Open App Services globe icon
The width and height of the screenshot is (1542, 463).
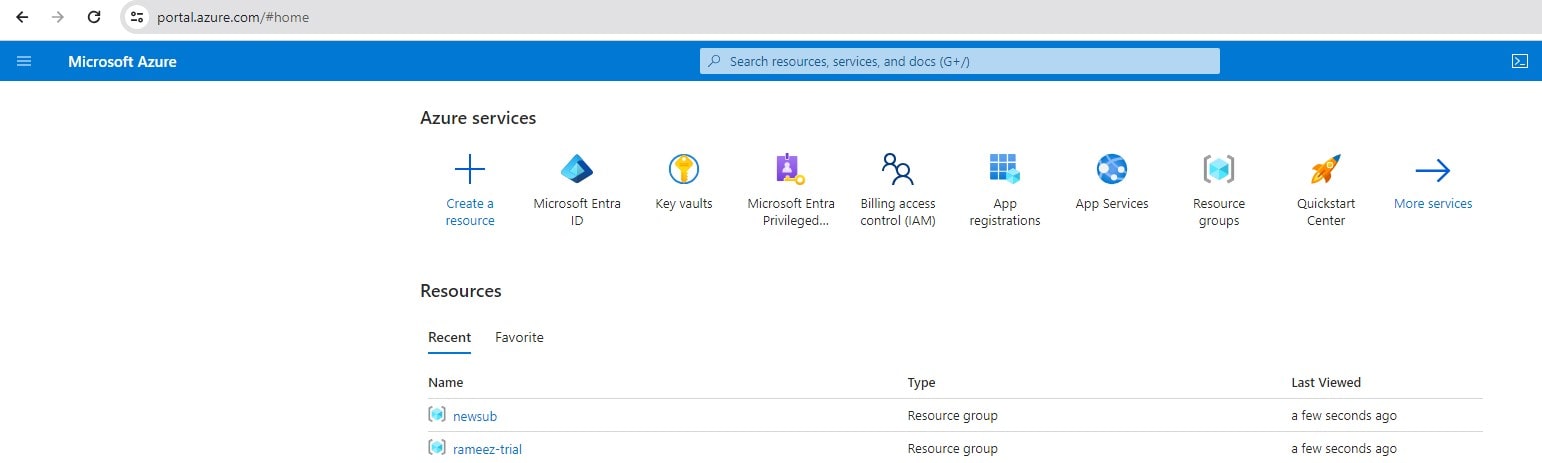[x=1112, y=169]
